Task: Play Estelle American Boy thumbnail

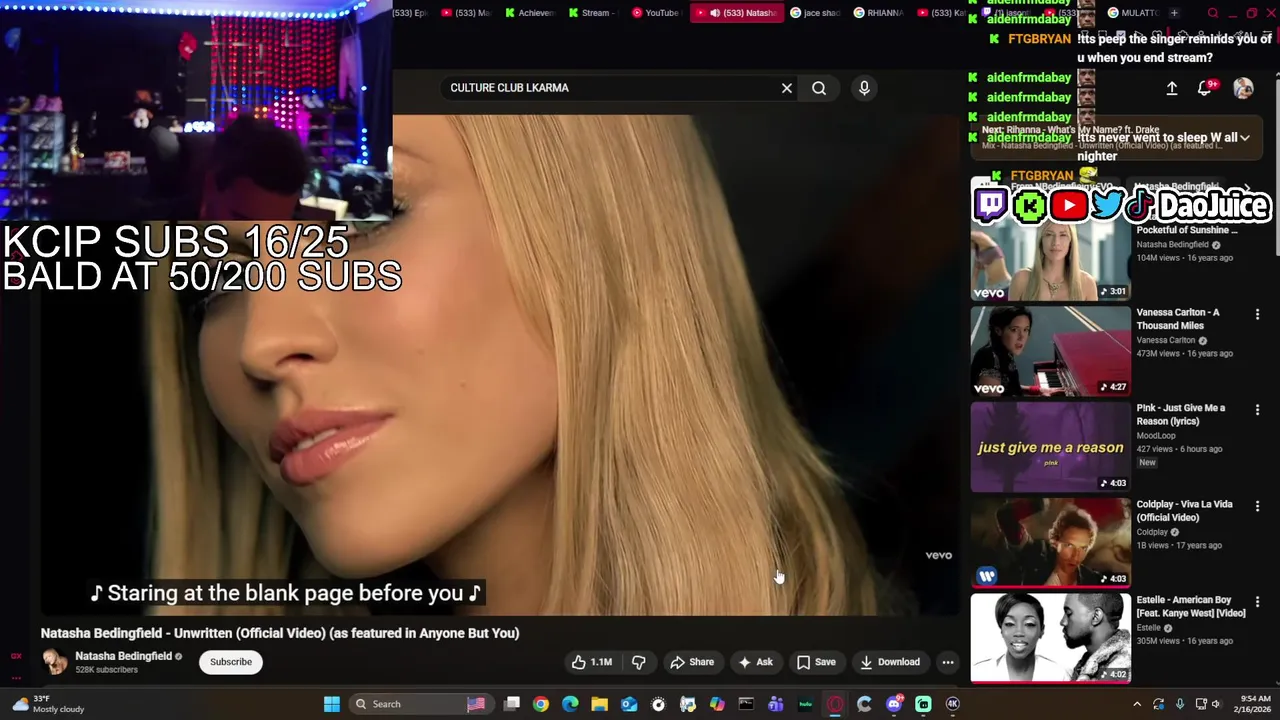Action: 1050,638
